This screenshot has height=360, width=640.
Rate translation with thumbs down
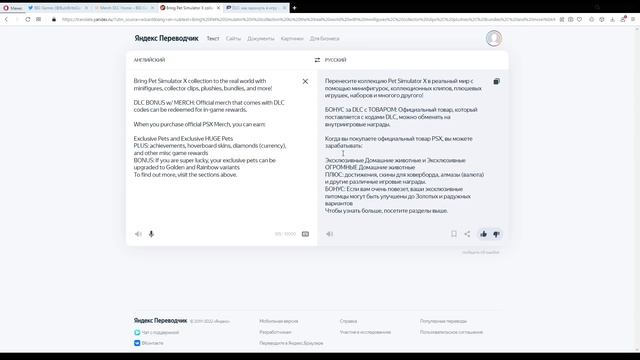coord(496,234)
